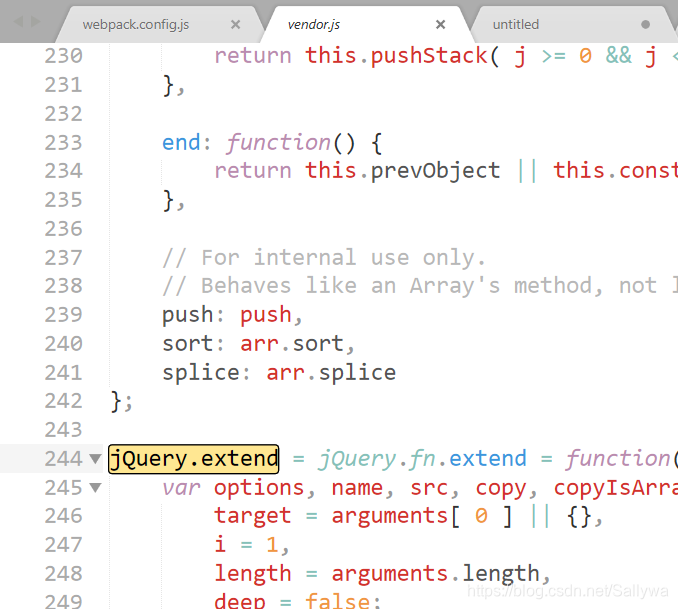Click the comment 'For internal use only.'
The height and width of the screenshot is (609, 678).
(x=324, y=258)
